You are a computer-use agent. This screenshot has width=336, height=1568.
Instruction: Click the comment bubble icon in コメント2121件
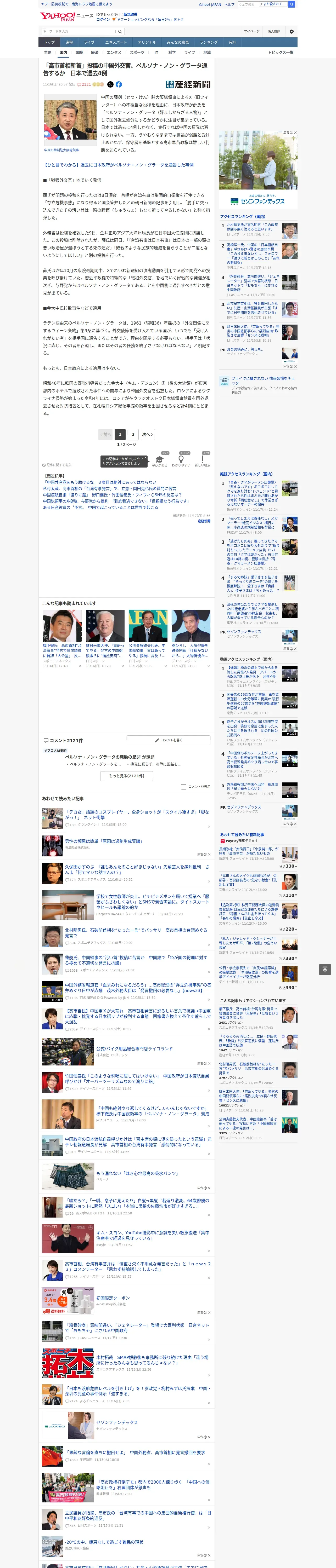(x=46, y=741)
